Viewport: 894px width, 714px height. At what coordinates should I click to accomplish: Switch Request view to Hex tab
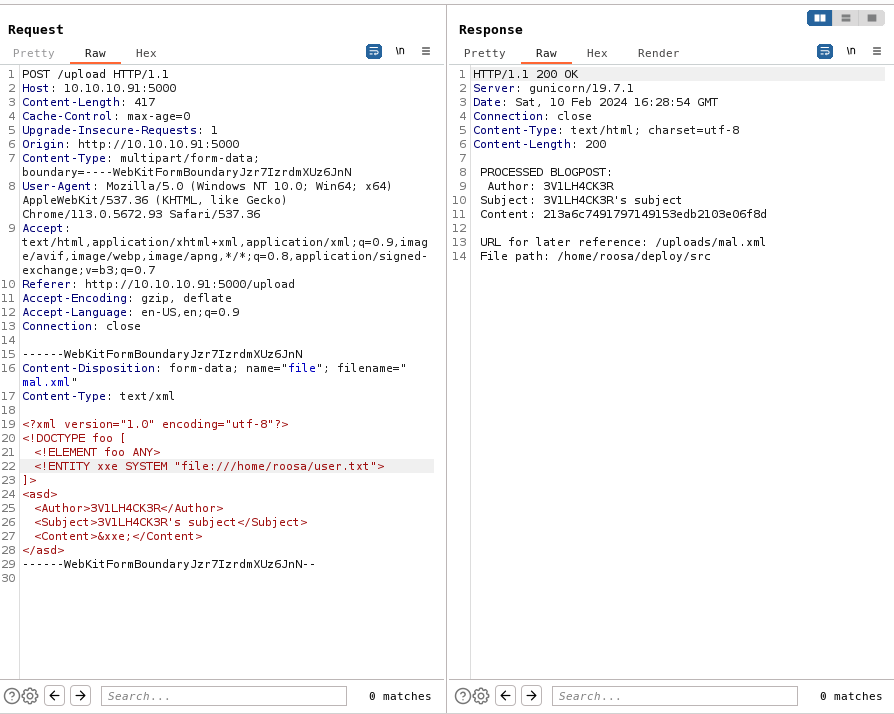146,53
